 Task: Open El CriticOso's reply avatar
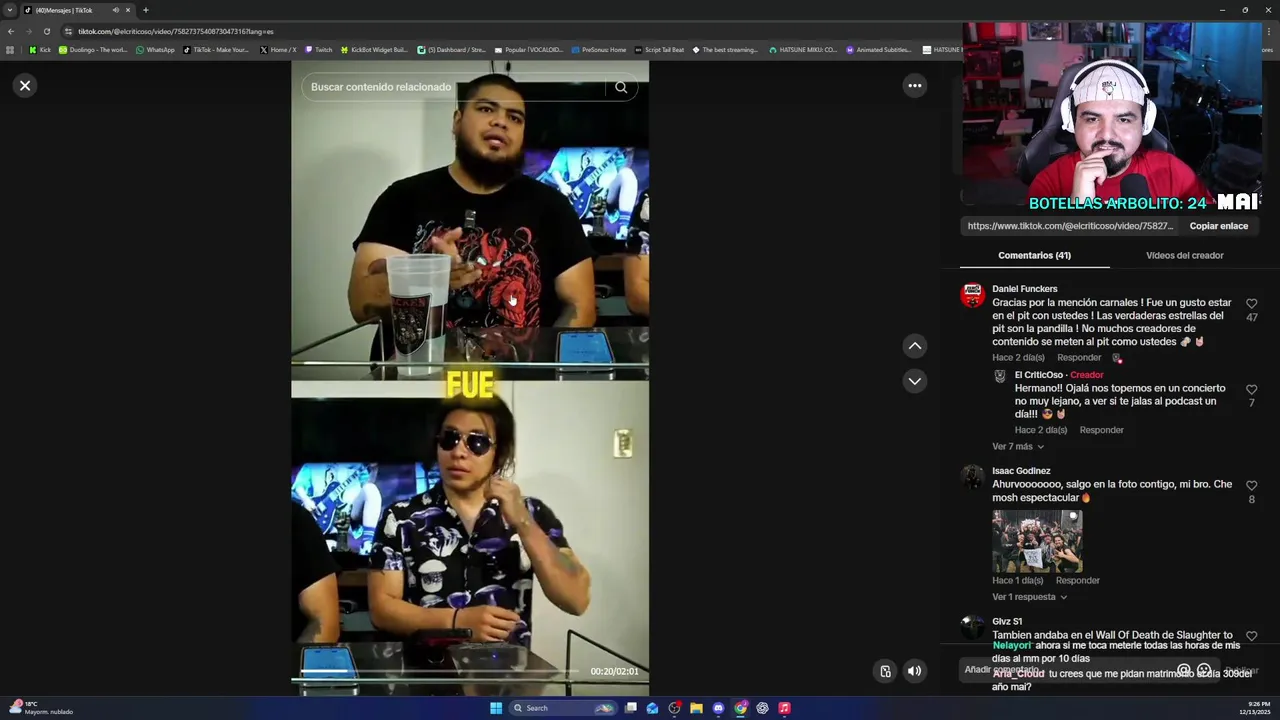[999, 376]
